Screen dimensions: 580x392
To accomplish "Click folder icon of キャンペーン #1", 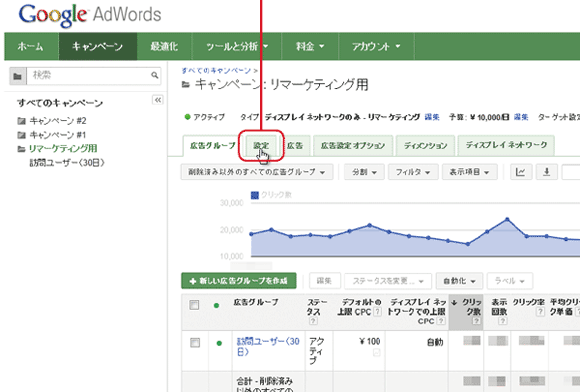I will click(21, 135).
